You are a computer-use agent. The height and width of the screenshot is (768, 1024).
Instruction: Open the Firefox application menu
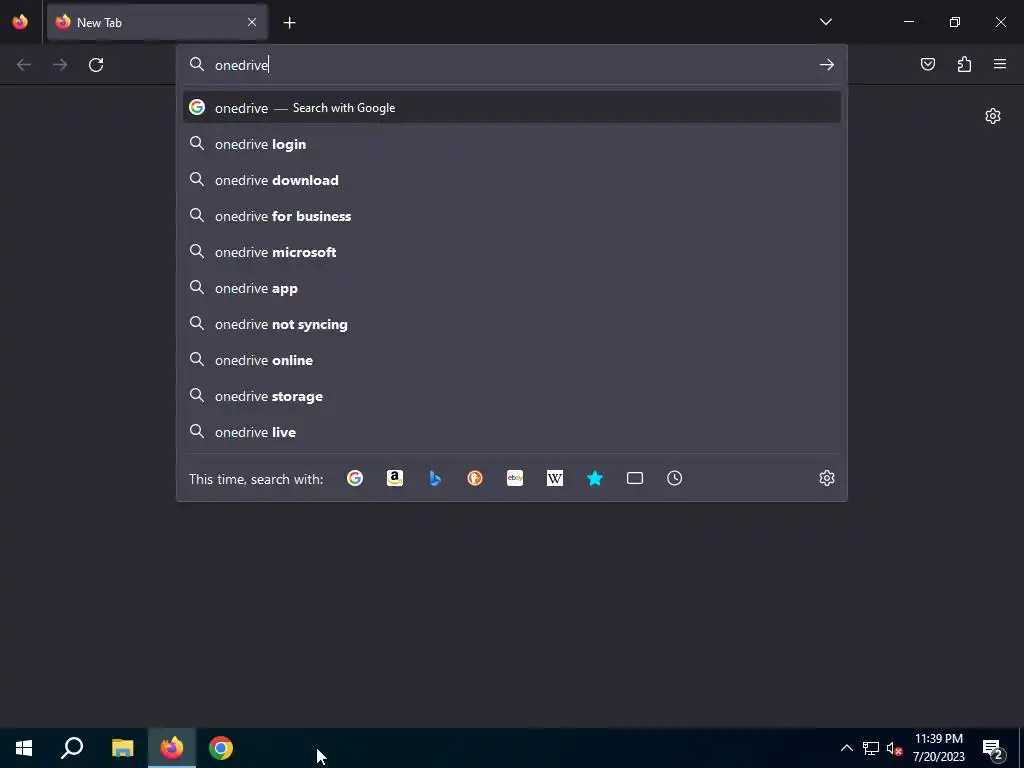click(1000, 64)
